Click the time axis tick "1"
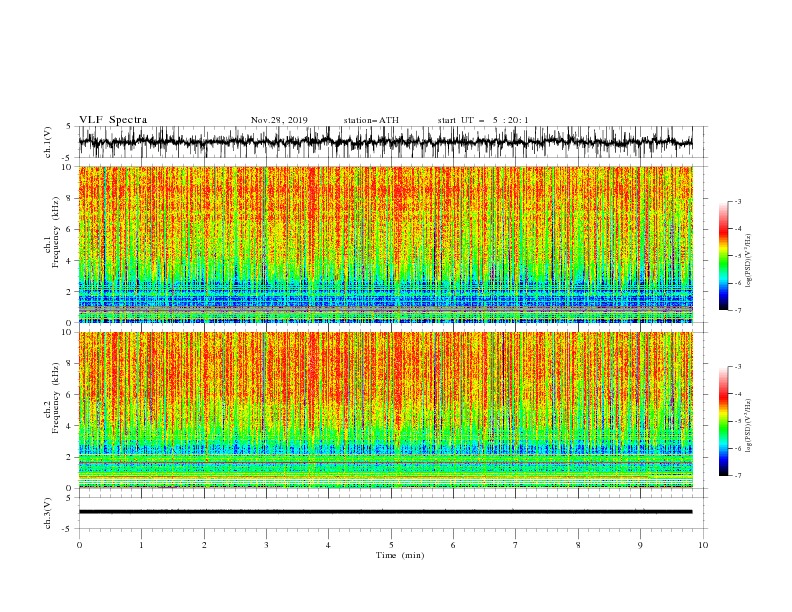This screenshot has height=612, width=792. point(141,545)
